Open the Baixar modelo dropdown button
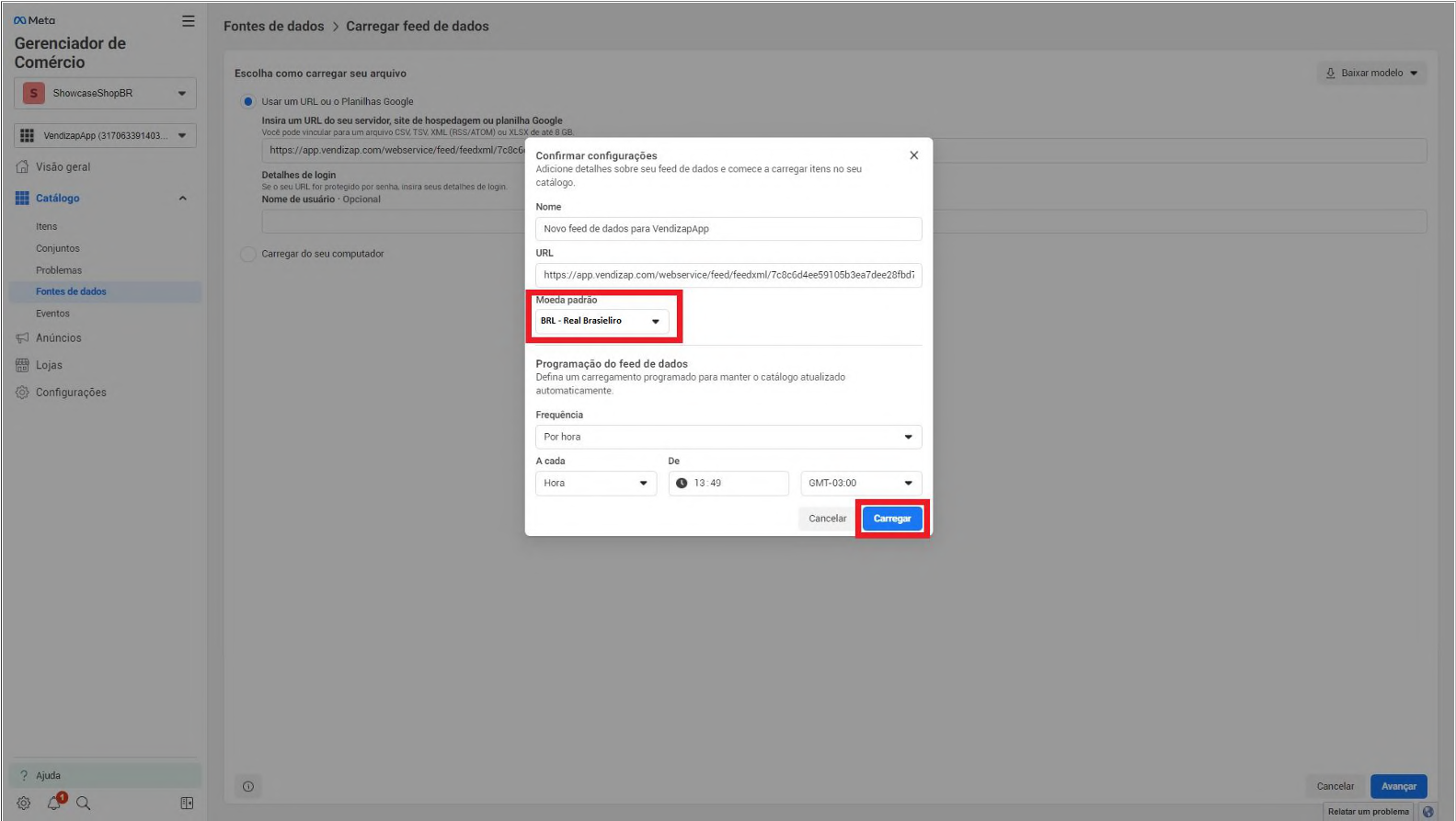 (x=1371, y=74)
